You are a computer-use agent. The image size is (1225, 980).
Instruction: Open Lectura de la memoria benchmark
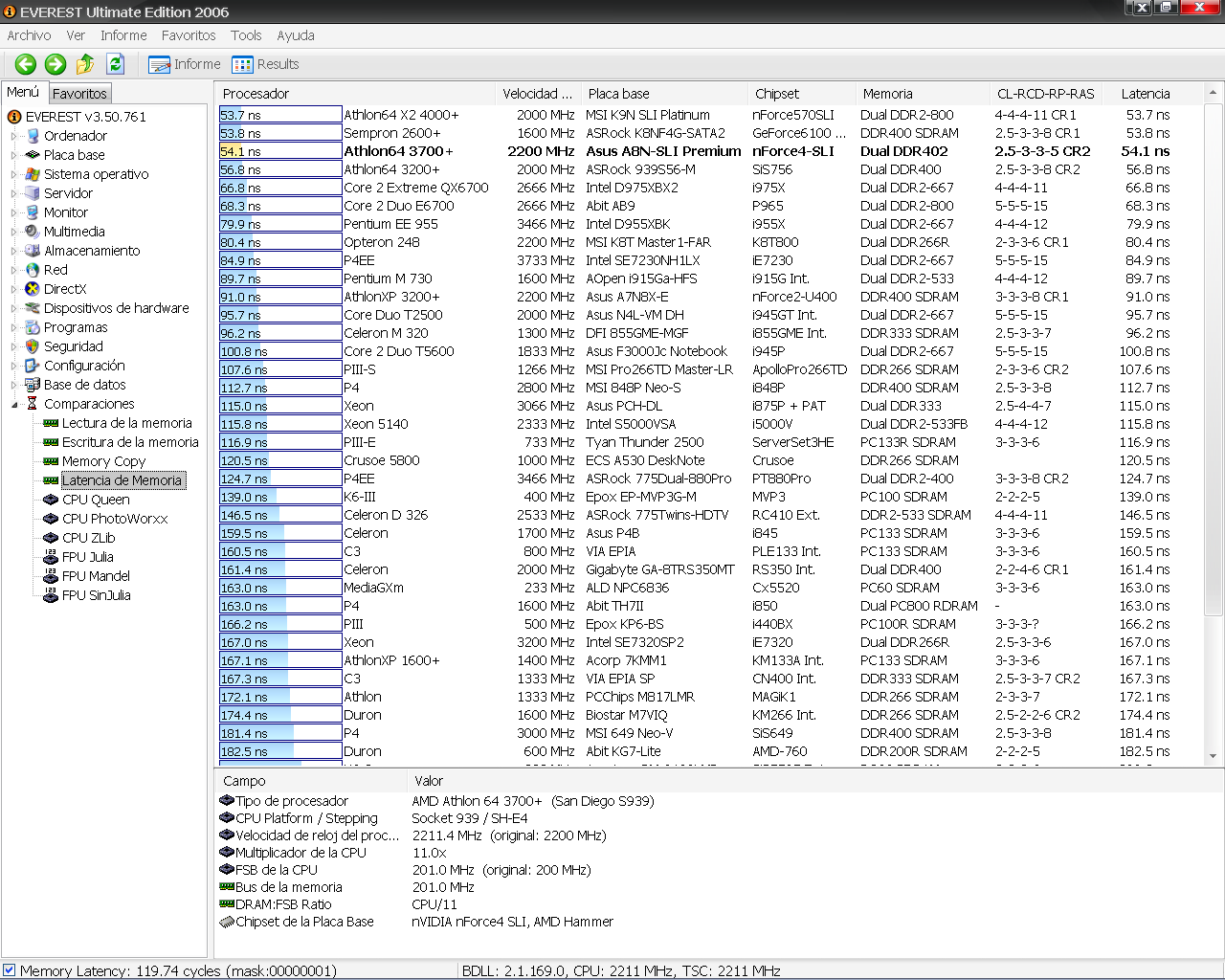(127, 423)
